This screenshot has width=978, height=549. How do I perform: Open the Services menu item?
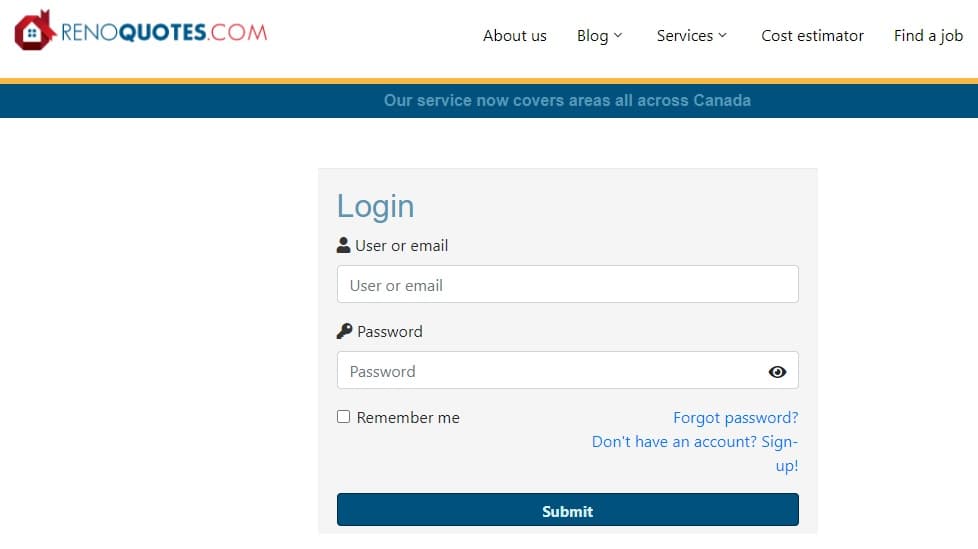[x=684, y=36]
